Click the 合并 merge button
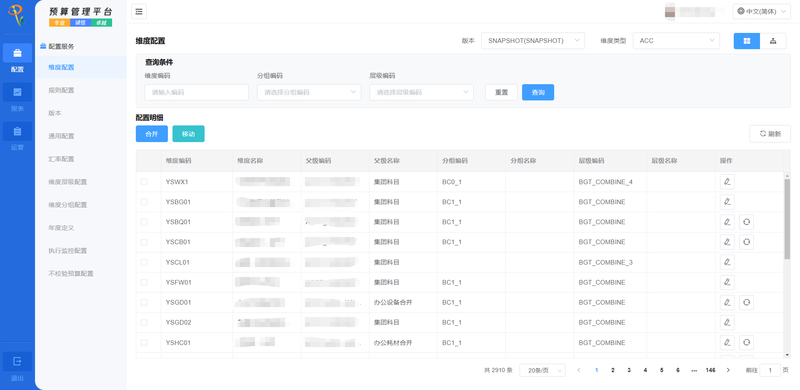Viewport: 800px width, 390px height. pos(152,134)
